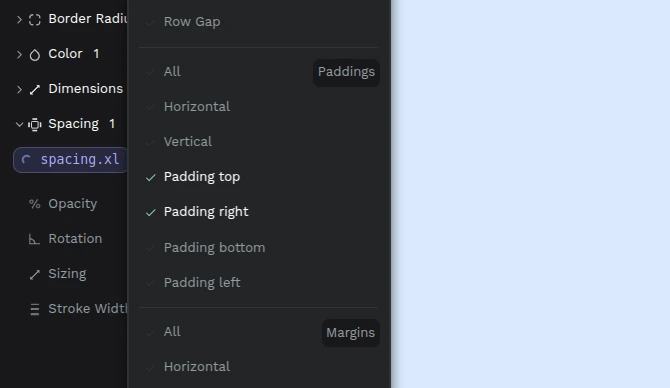Click the Spacing section icon
Image resolution: width=670 pixels, height=388 pixels.
click(x=35, y=124)
